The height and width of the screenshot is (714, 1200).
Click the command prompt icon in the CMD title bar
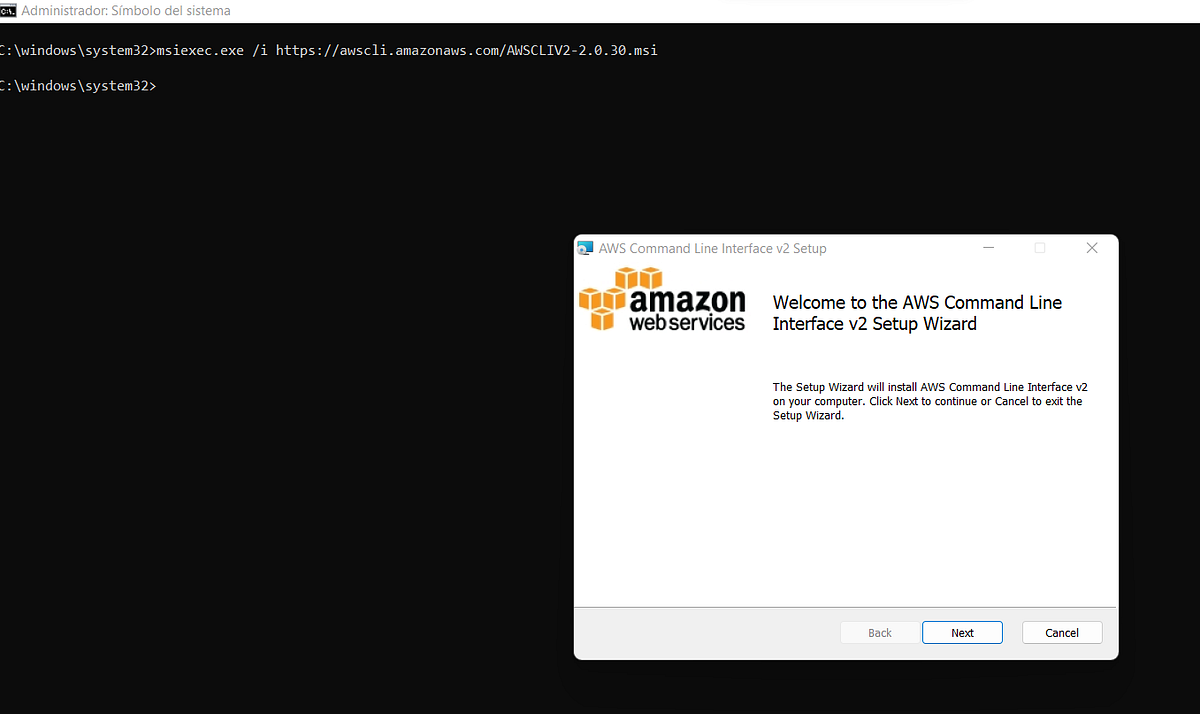pyautogui.click(x=9, y=10)
